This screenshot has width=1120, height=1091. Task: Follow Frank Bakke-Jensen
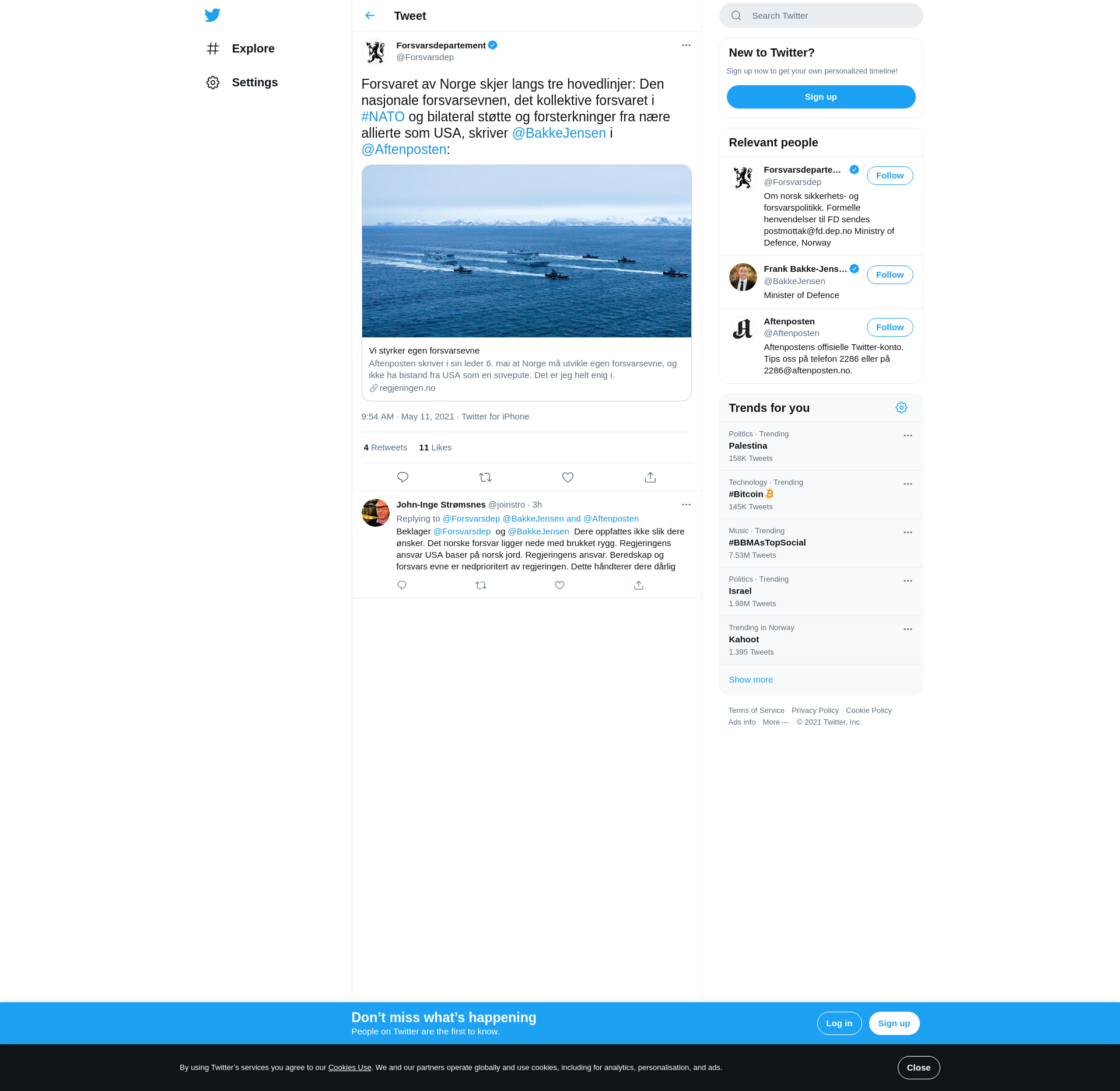point(890,275)
